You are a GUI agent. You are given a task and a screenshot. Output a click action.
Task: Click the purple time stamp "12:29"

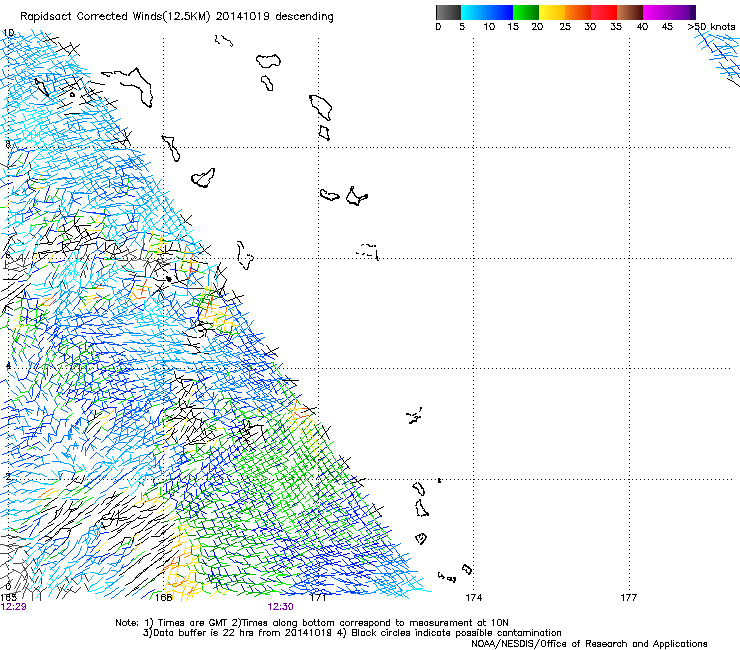click(14, 607)
